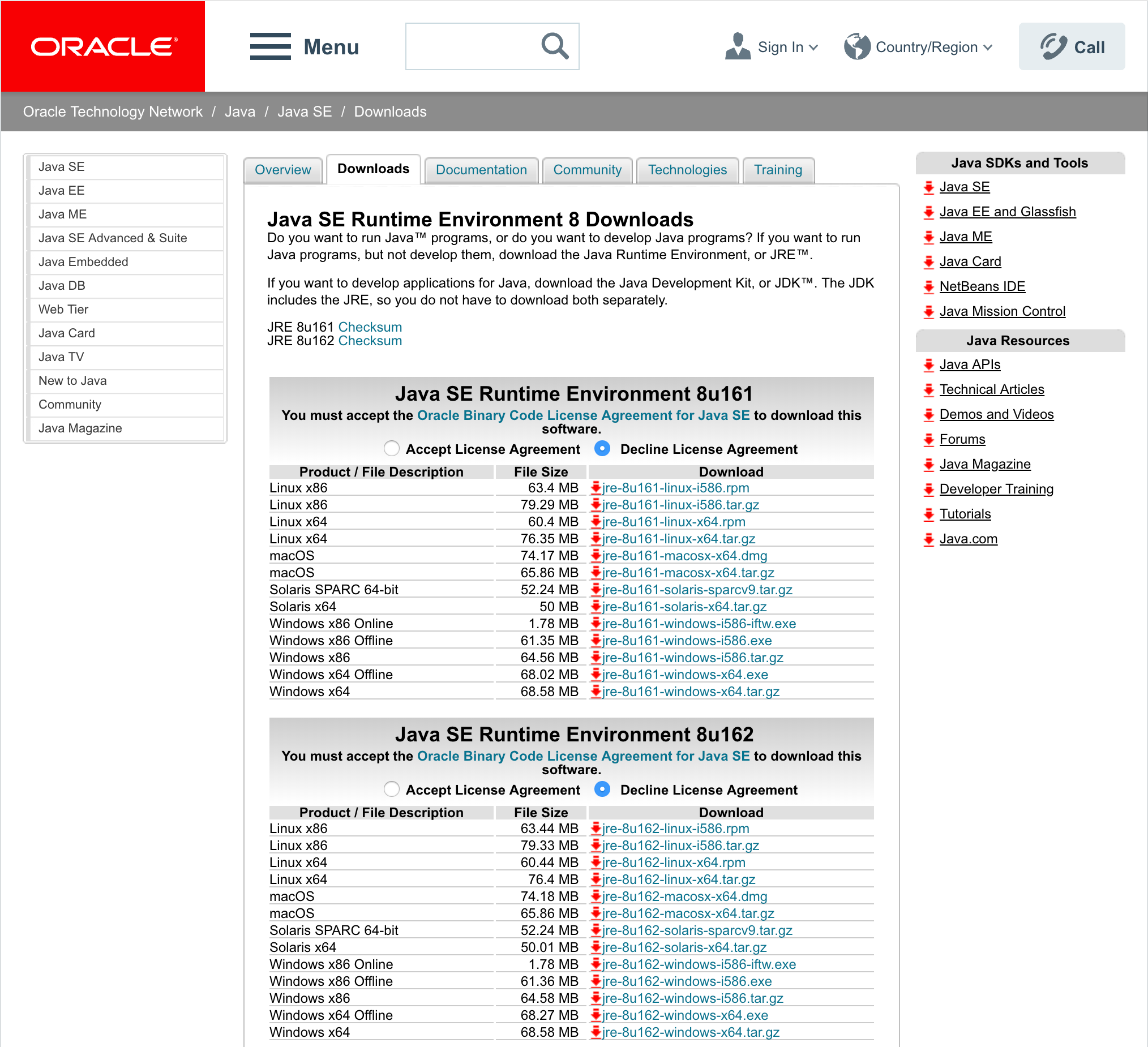Click the Java SE breadcrumb
1148x1047 pixels.
tap(305, 111)
